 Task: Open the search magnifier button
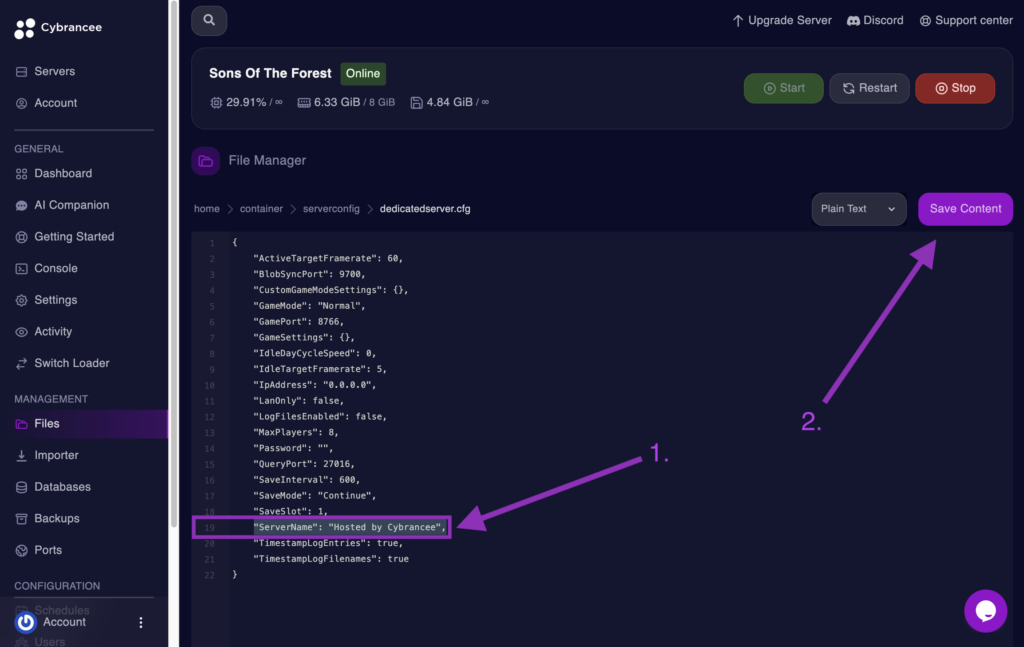(209, 20)
